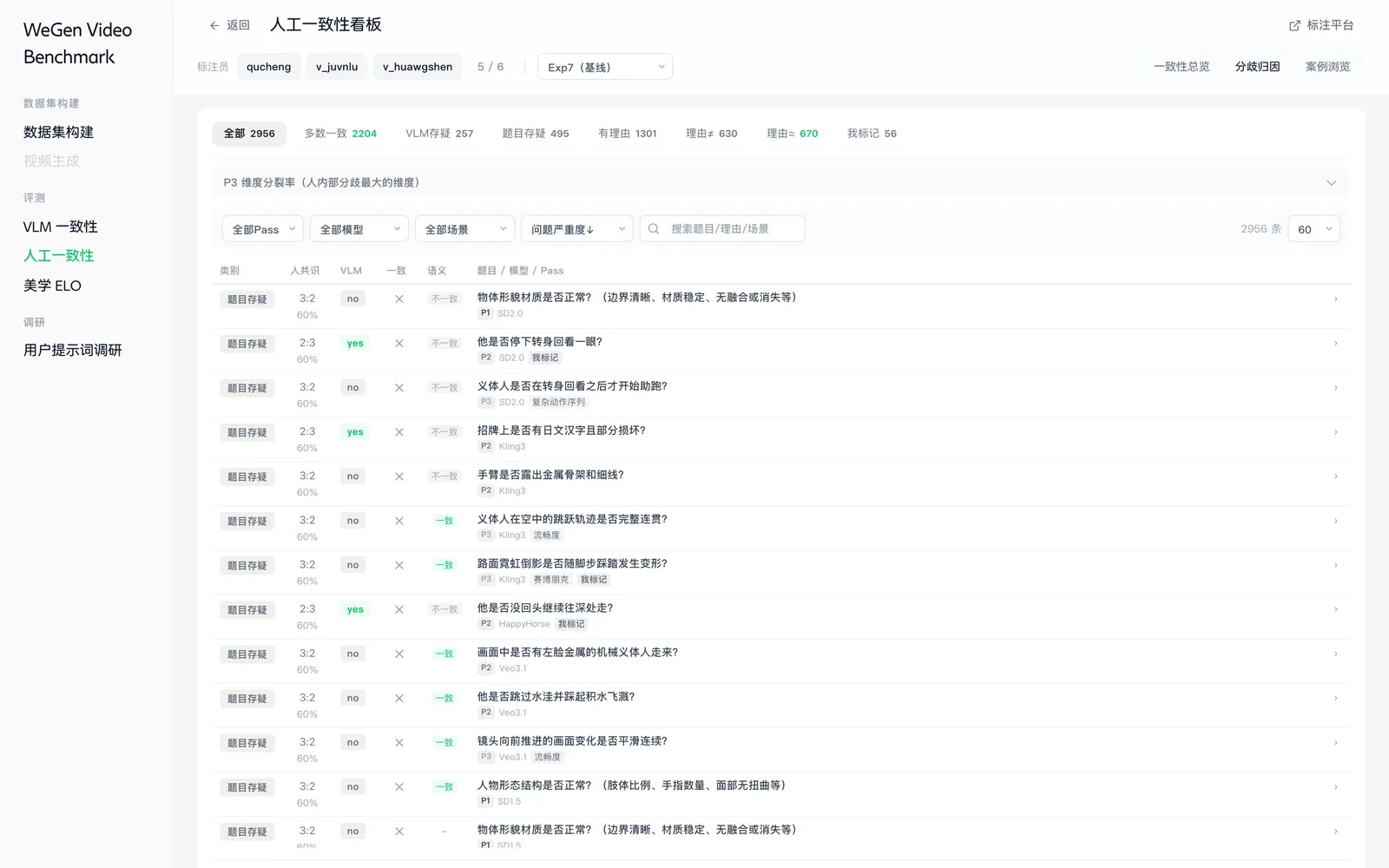The height and width of the screenshot is (868, 1389).
Task: Select the 题目存疑 495 filter tab
Action: coord(536,134)
